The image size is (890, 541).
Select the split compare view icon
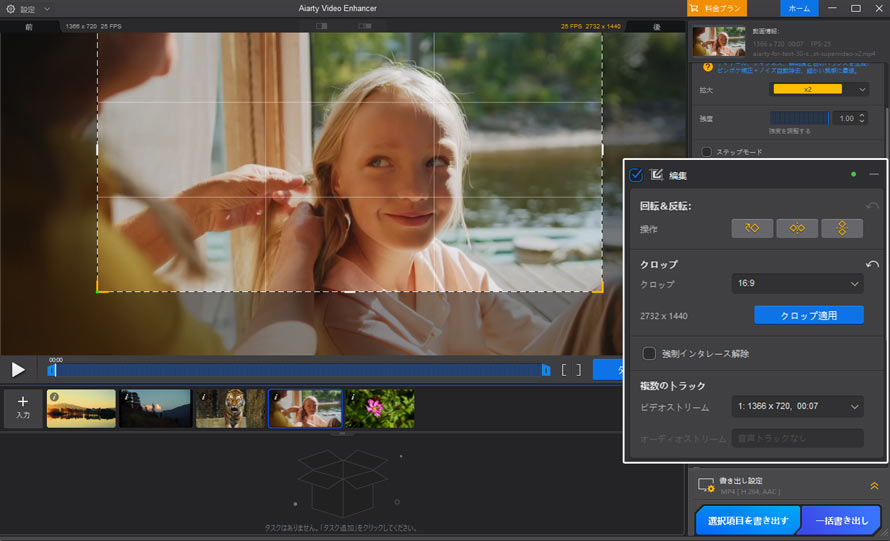click(x=322, y=26)
